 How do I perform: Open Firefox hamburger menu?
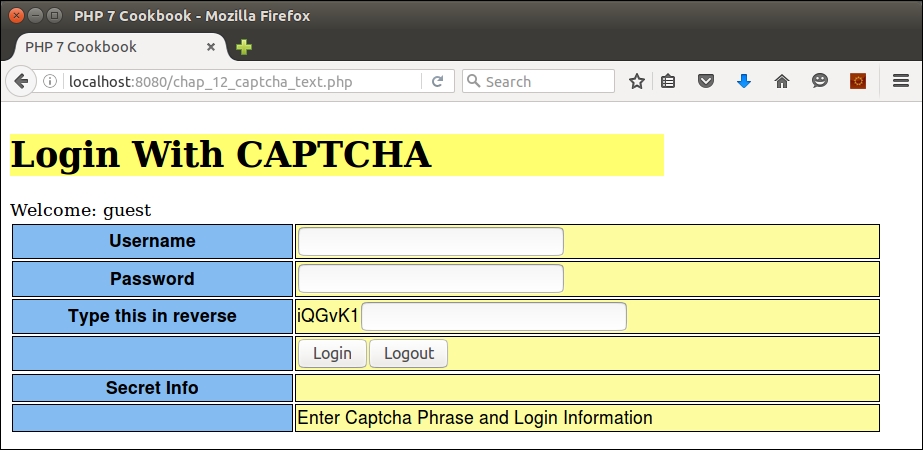point(901,81)
